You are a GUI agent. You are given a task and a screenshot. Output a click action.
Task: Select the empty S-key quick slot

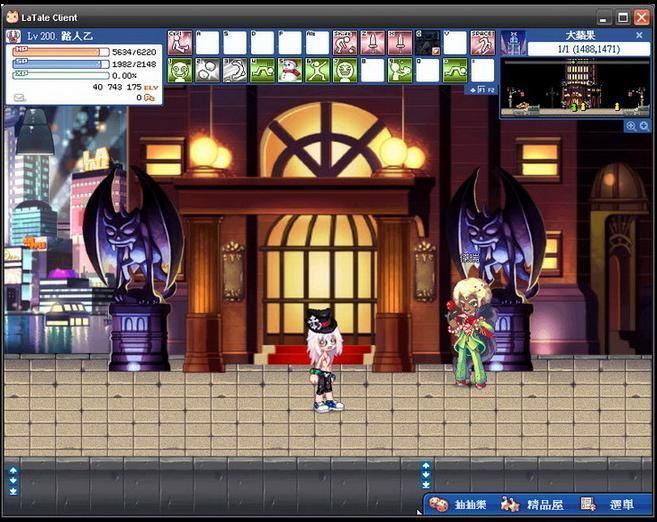235,43
